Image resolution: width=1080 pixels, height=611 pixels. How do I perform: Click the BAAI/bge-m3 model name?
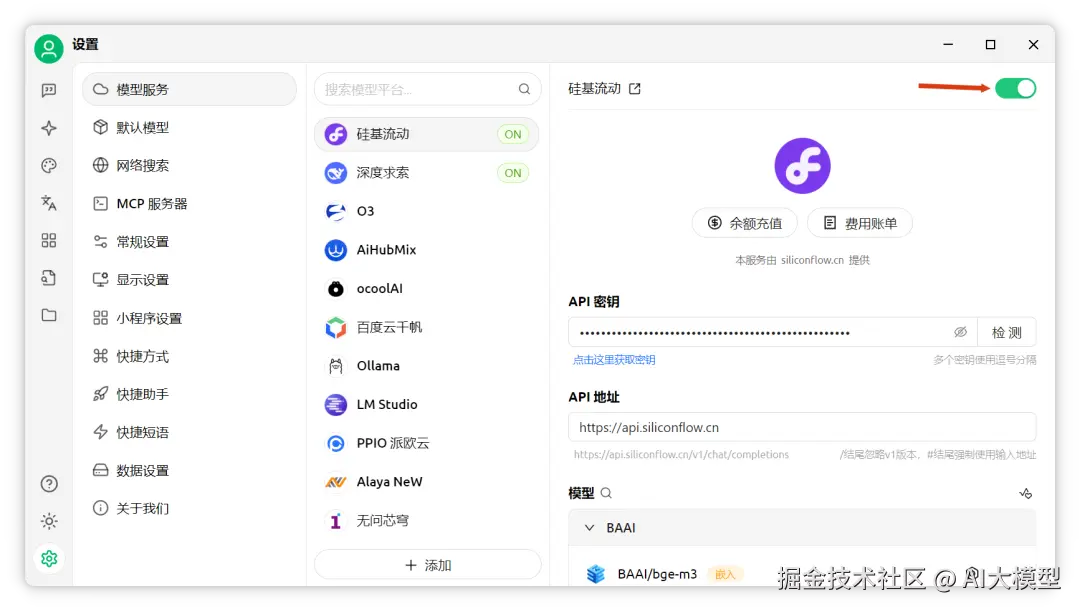click(x=657, y=574)
